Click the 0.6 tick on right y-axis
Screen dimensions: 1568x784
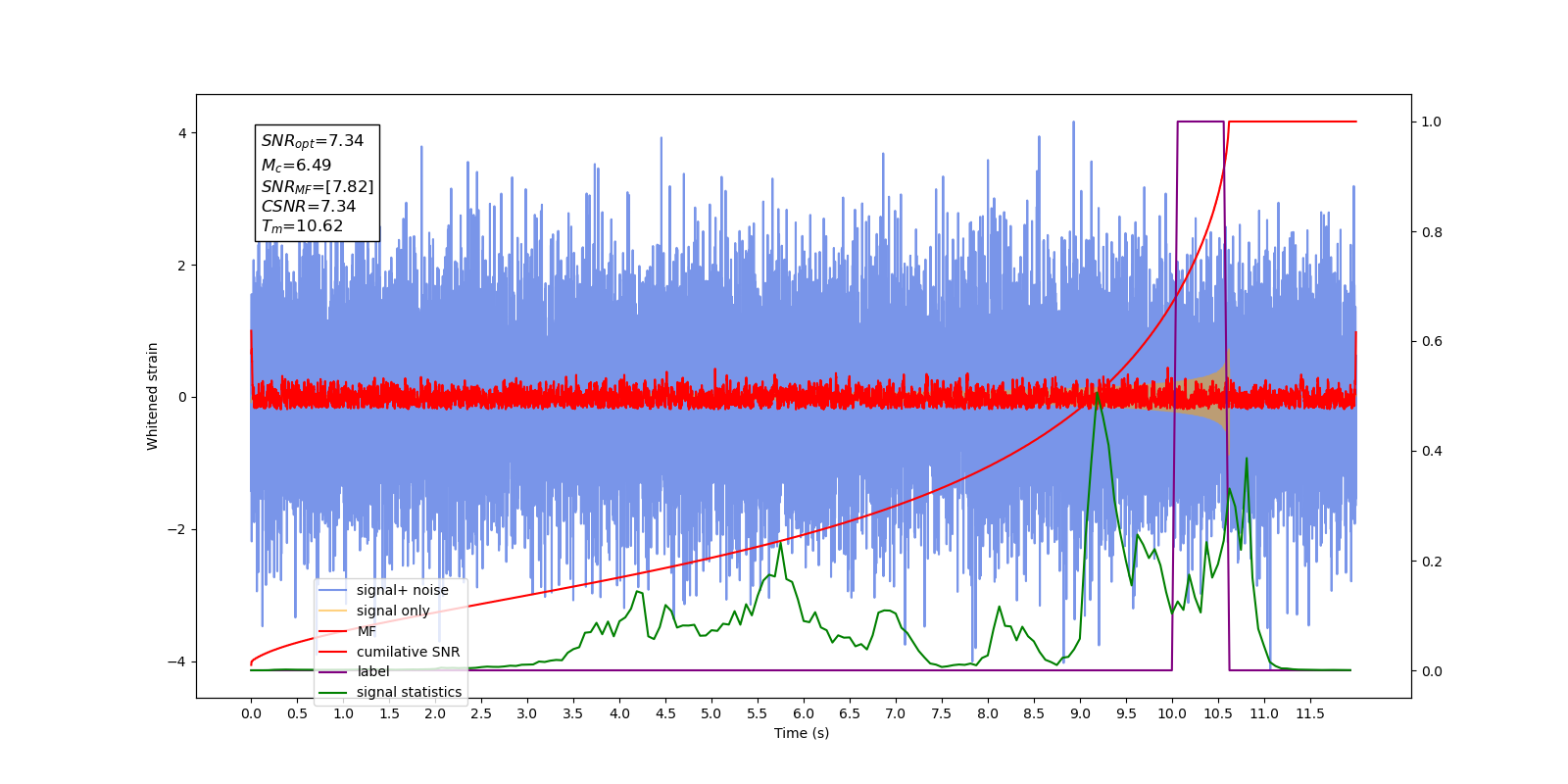click(x=1431, y=341)
